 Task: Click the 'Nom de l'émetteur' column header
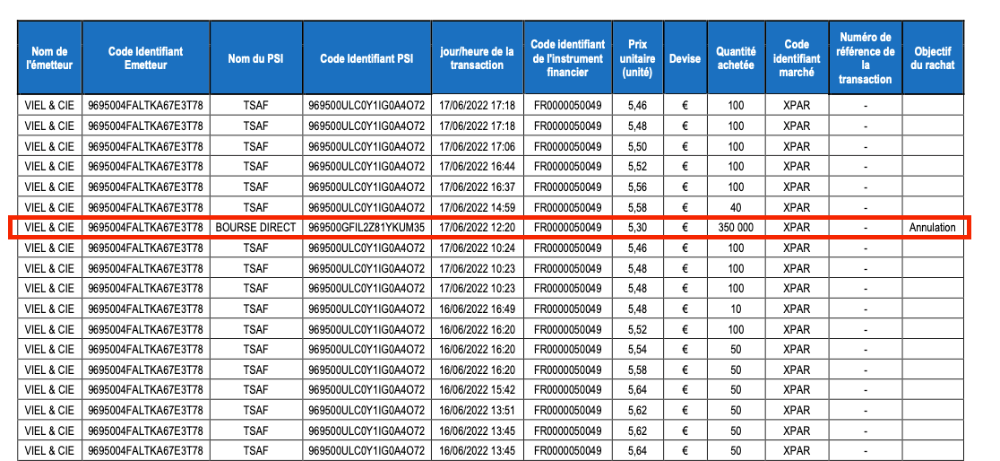click(49, 58)
